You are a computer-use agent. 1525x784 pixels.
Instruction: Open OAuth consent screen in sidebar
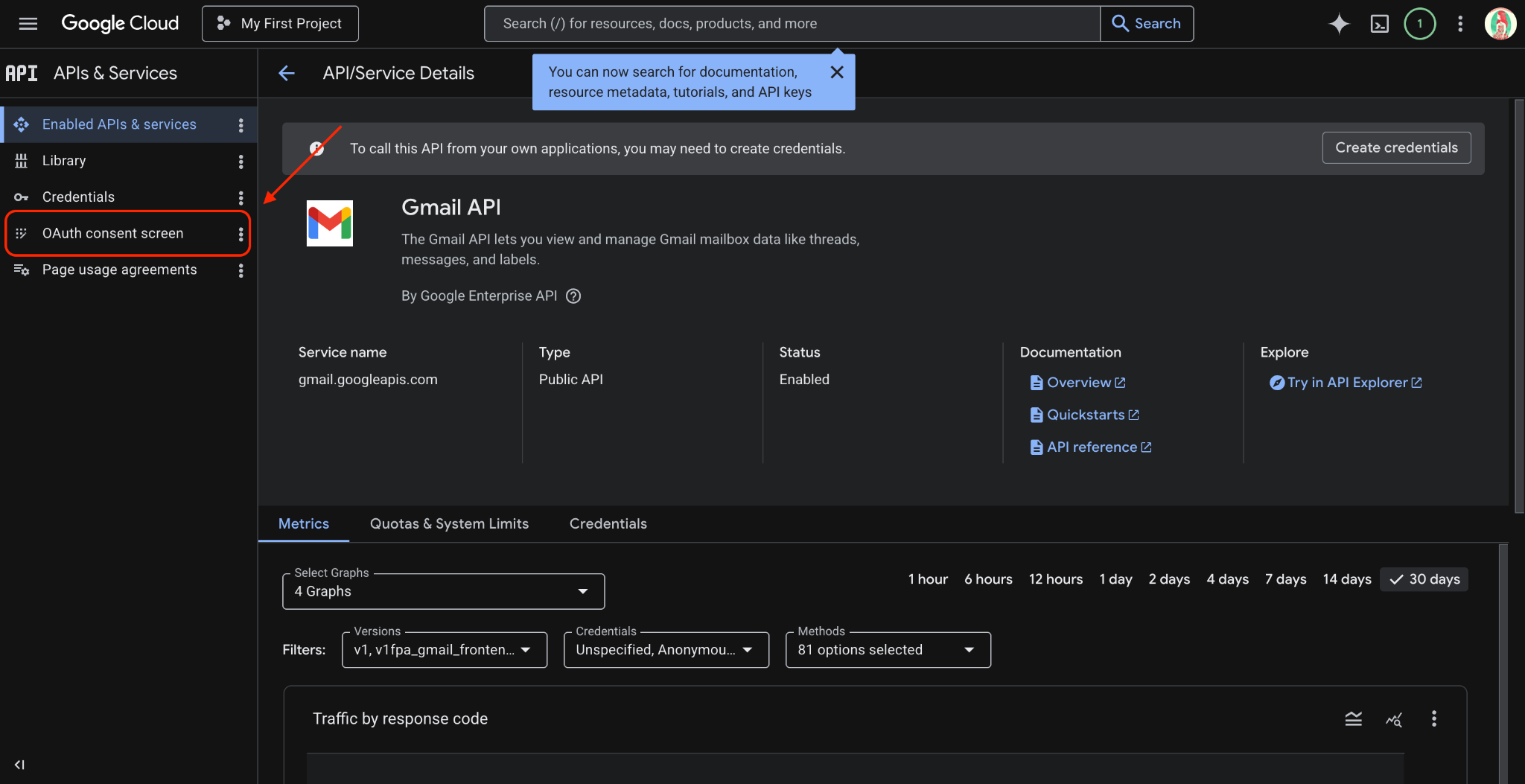[x=112, y=234]
